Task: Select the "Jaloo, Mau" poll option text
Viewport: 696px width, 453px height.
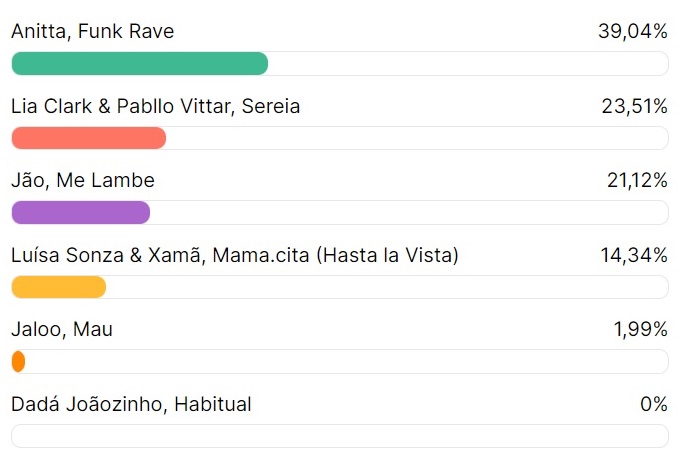Action: pyautogui.click(x=61, y=330)
